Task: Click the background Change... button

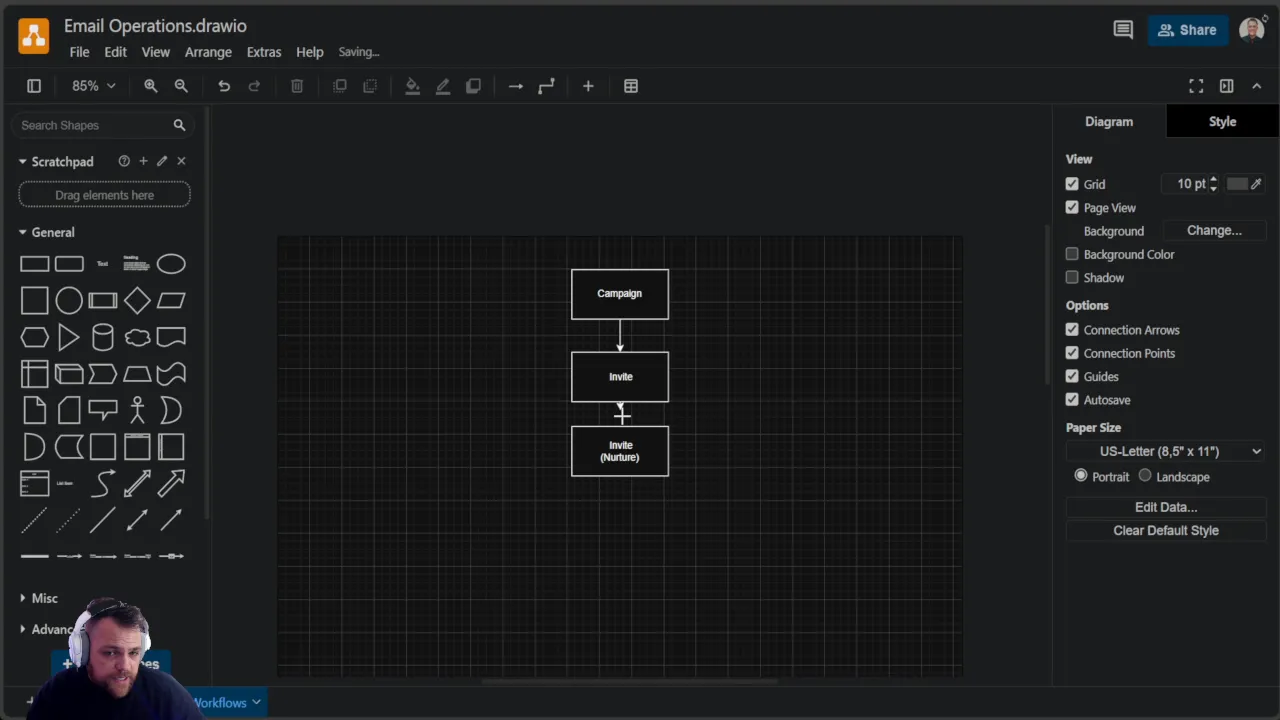Action: click(1214, 230)
